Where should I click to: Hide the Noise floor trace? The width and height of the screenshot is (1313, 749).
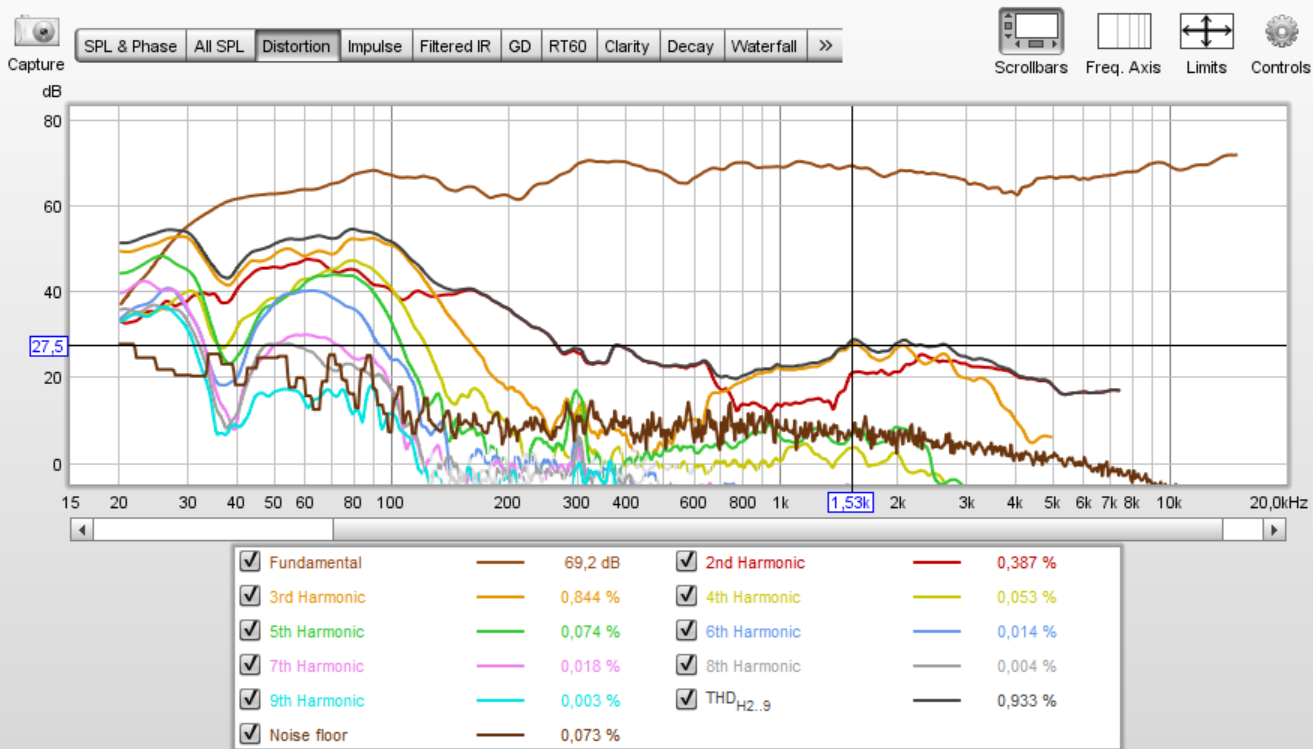(250, 735)
